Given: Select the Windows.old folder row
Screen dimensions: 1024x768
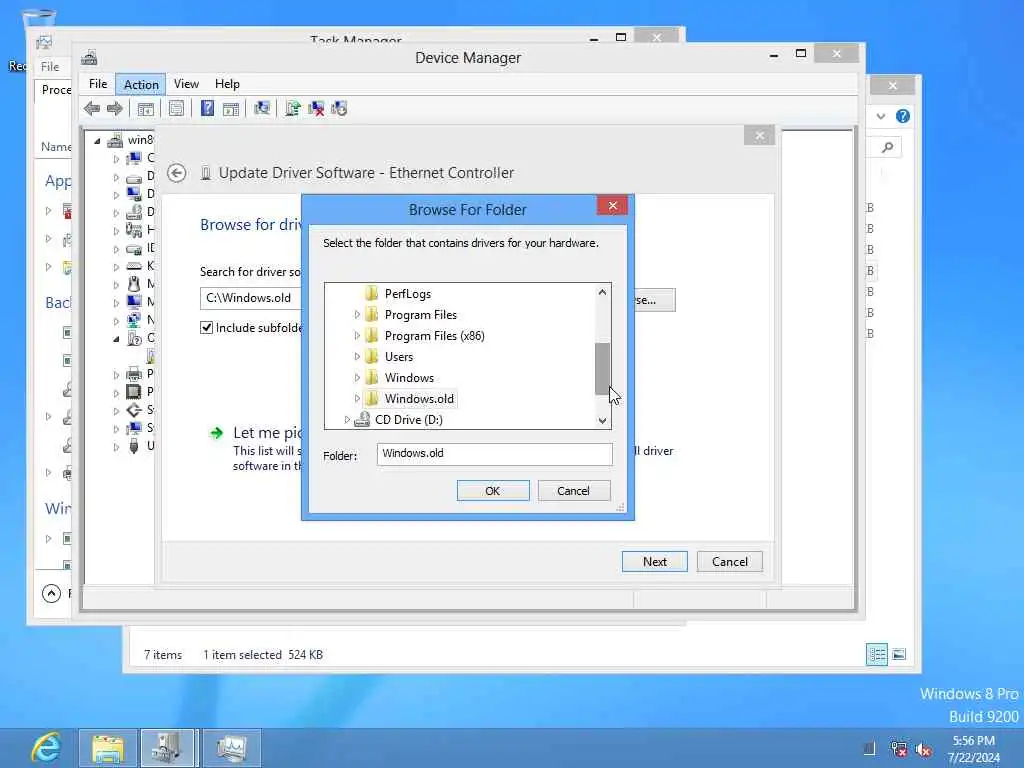Looking at the screenshot, I should click(x=419, y=398).
